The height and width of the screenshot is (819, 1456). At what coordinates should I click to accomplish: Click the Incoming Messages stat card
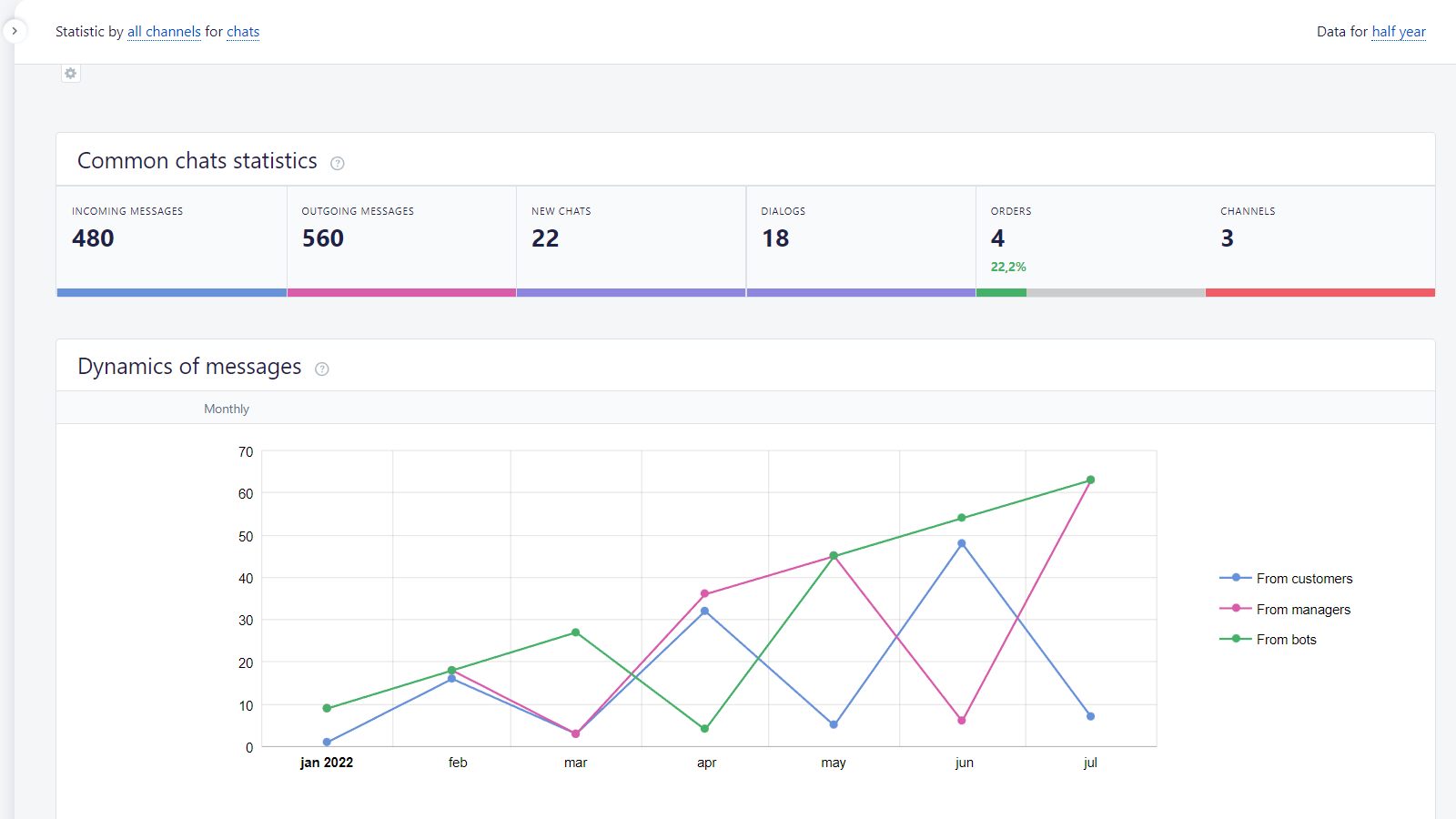172,238
